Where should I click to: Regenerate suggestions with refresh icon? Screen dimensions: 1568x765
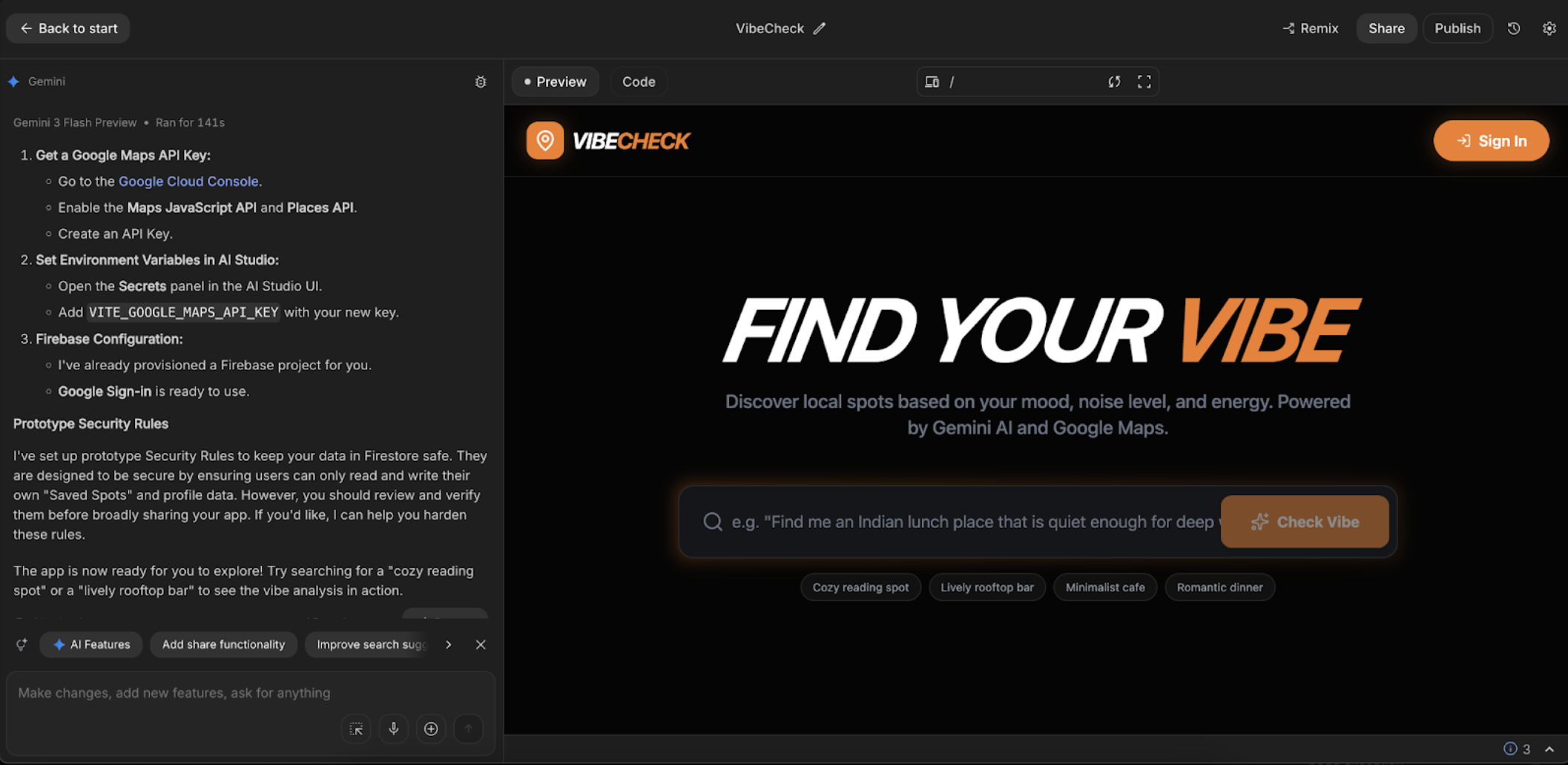[x=22, y=644]
